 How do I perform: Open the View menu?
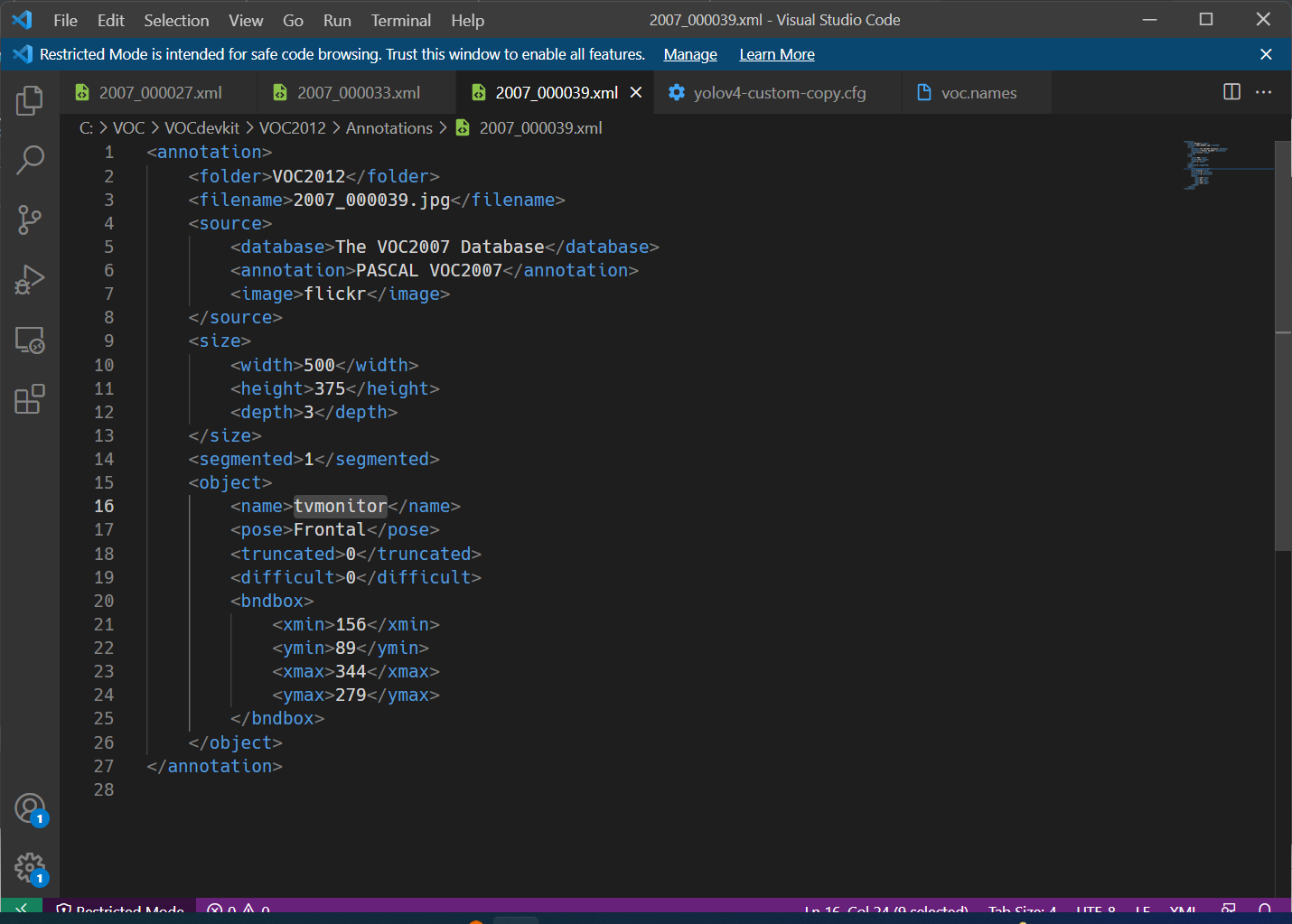[246, 20]
